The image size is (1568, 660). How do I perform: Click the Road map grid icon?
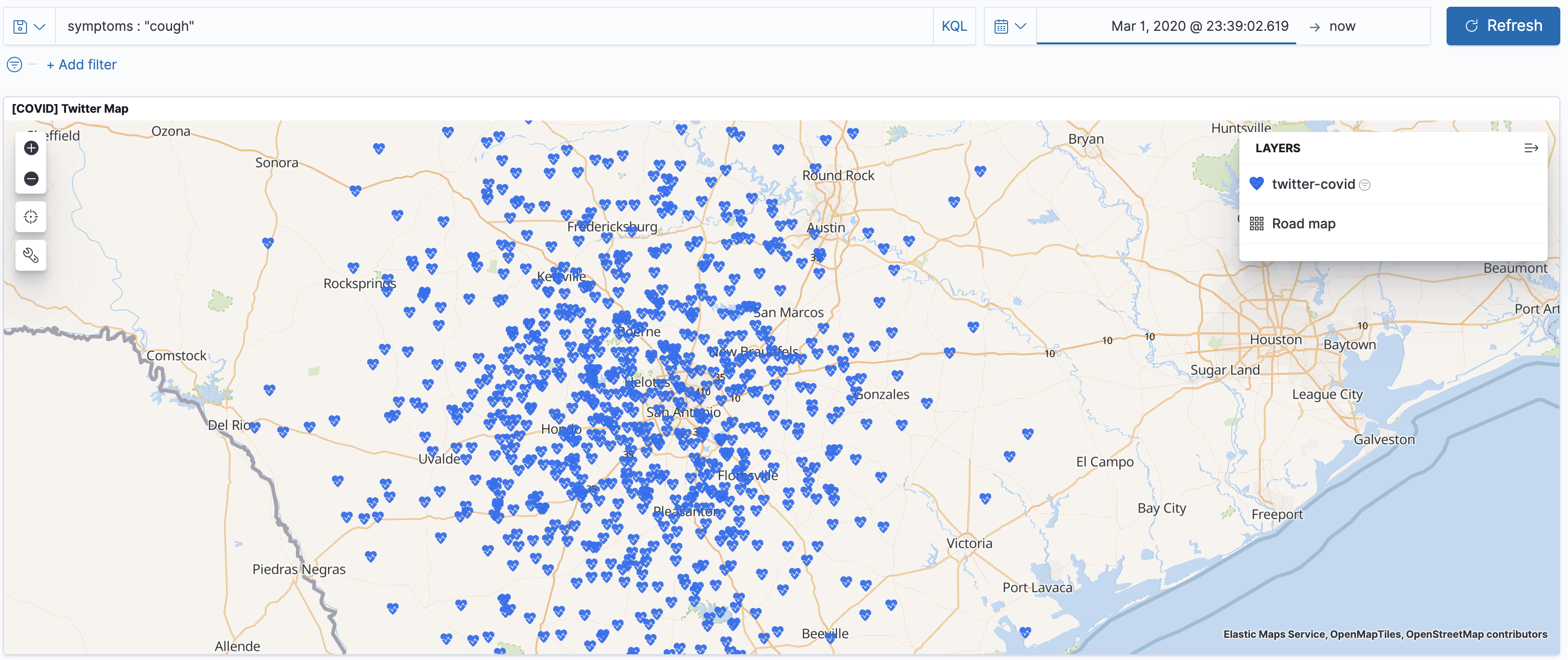[x=1256, y=224]
